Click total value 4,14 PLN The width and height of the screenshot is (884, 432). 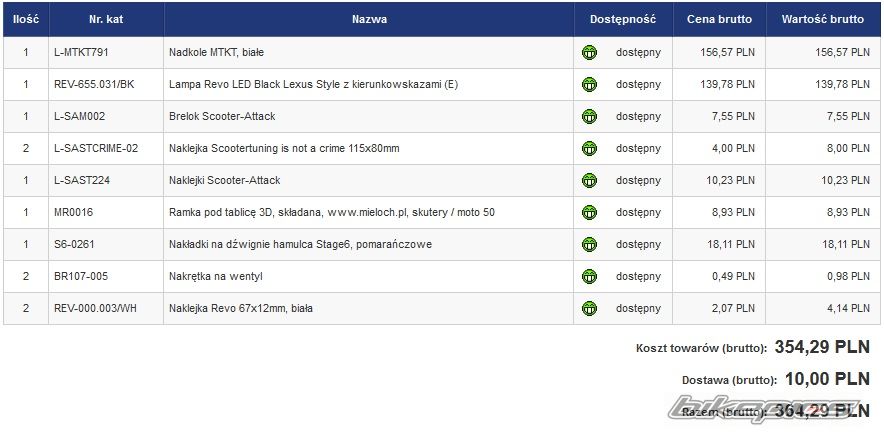pyautogui.click(x=848, y=308)
